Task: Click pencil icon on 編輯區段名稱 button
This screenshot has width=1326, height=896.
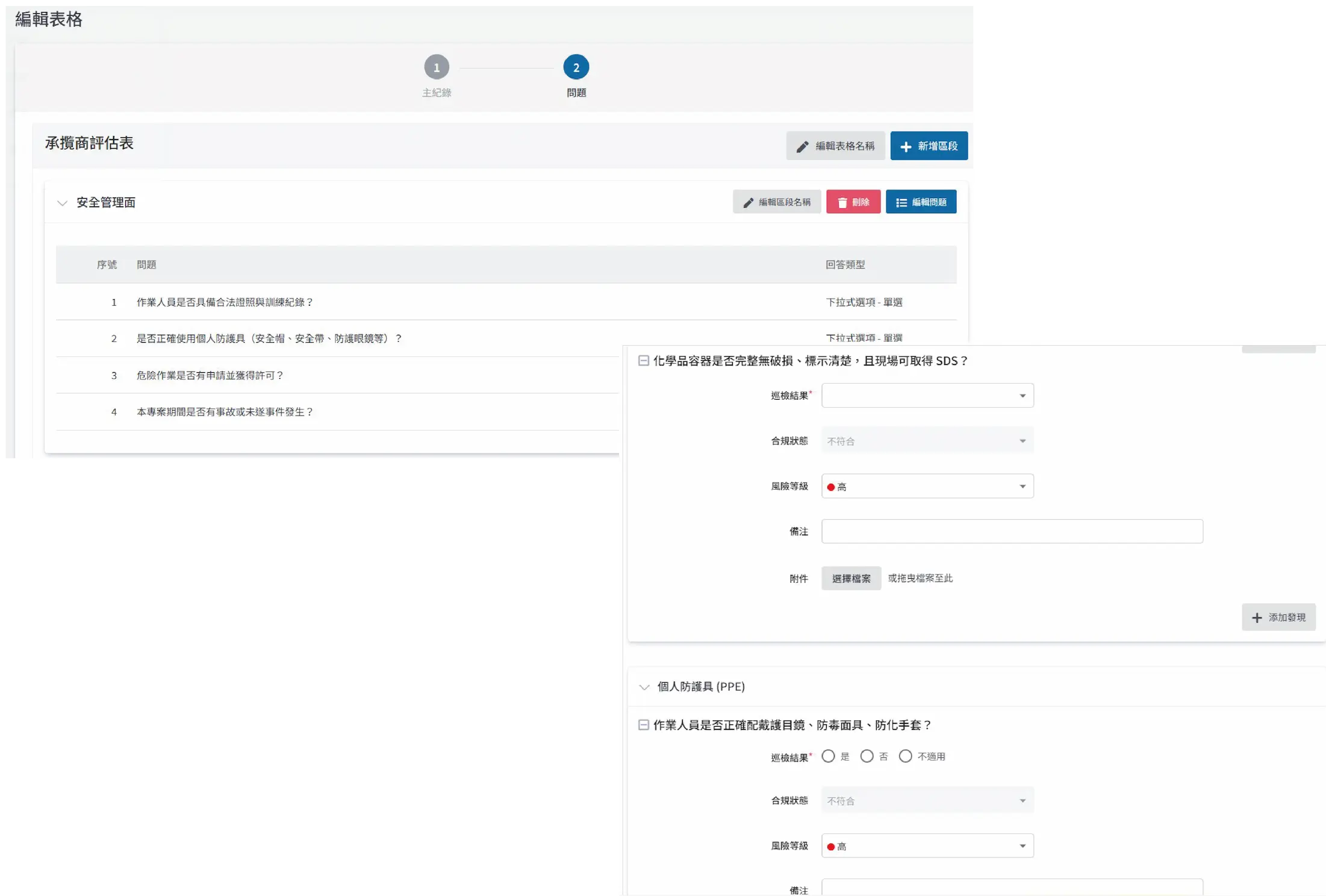Action: point(748,202)
